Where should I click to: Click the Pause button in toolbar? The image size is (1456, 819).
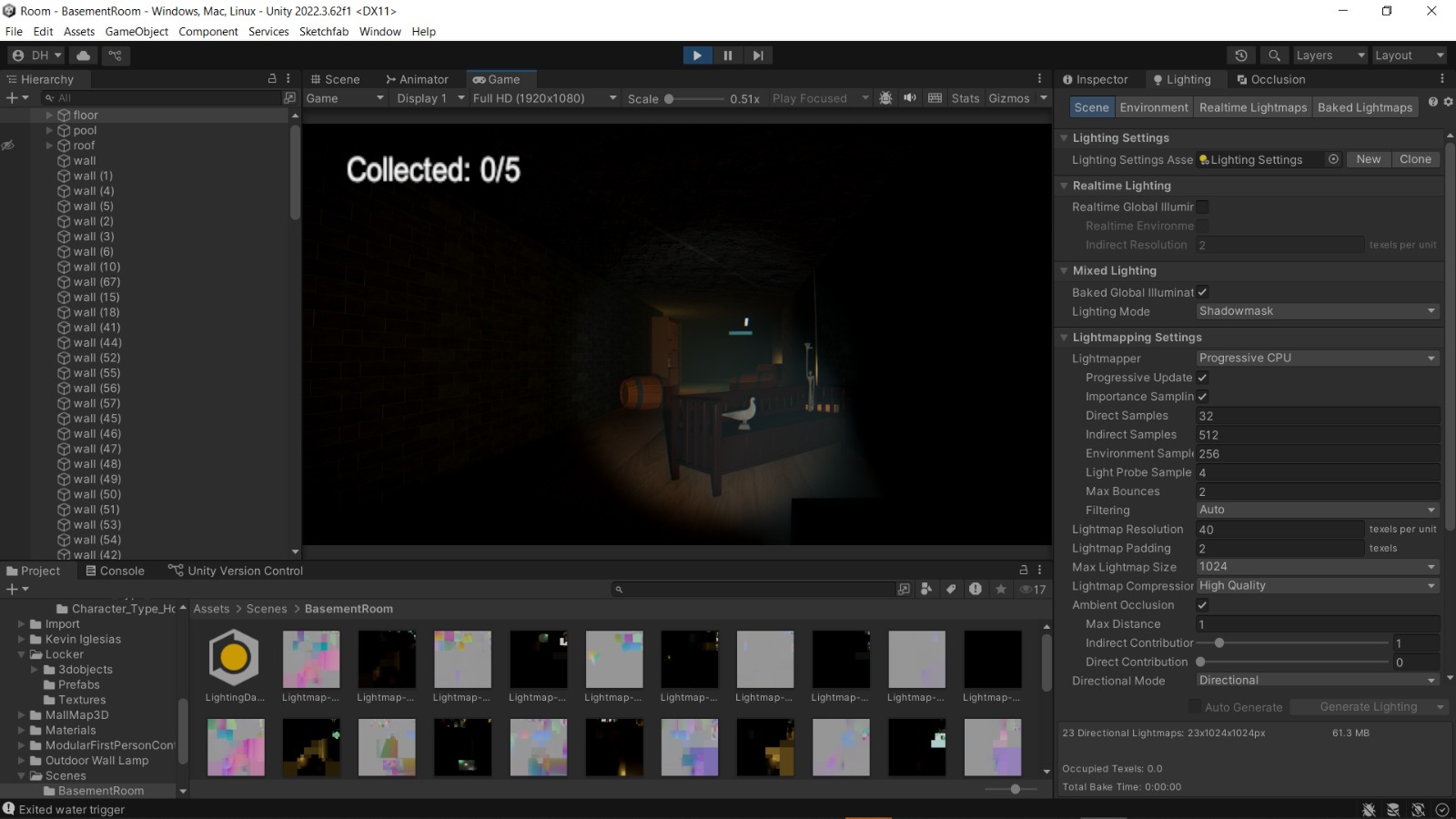tap(727, 56)
